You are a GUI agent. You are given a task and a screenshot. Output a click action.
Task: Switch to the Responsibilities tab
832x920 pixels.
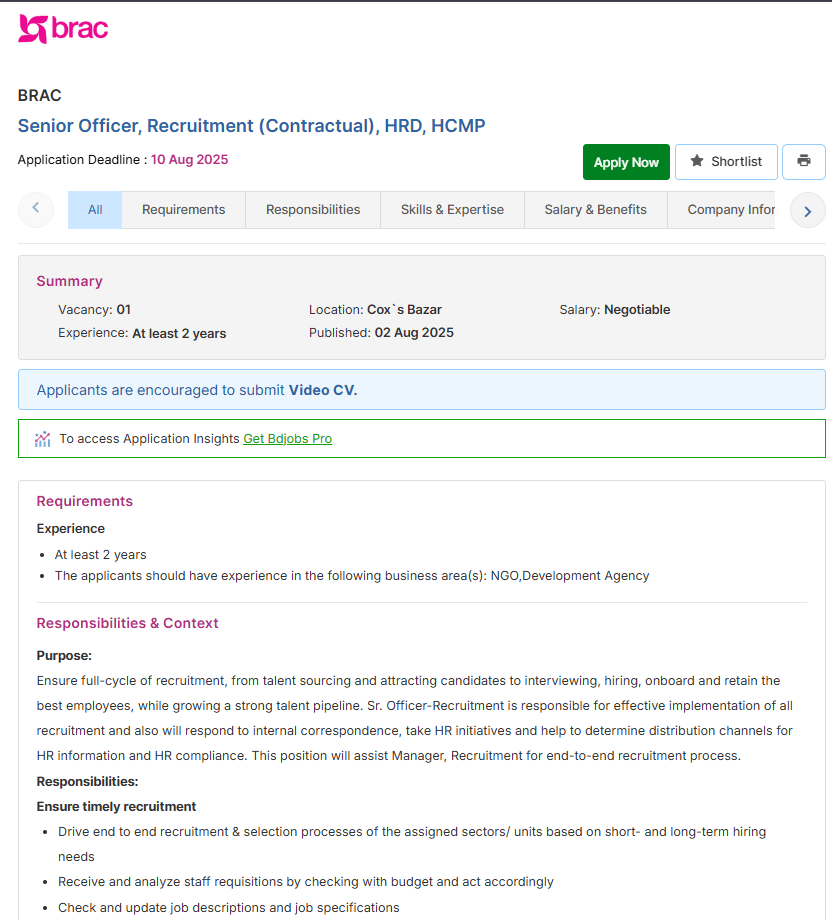point(313,209)
